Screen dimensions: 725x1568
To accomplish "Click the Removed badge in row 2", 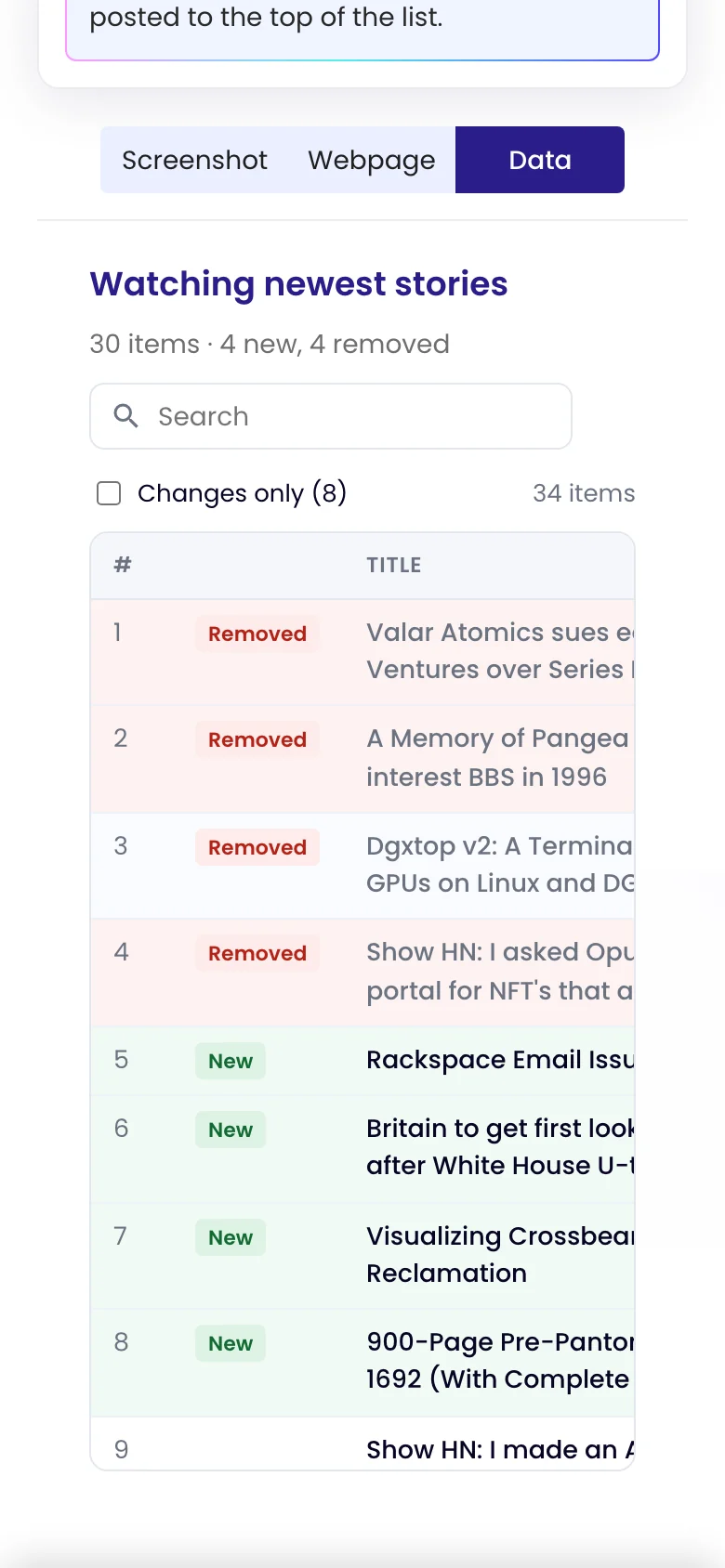I will 257,739.
